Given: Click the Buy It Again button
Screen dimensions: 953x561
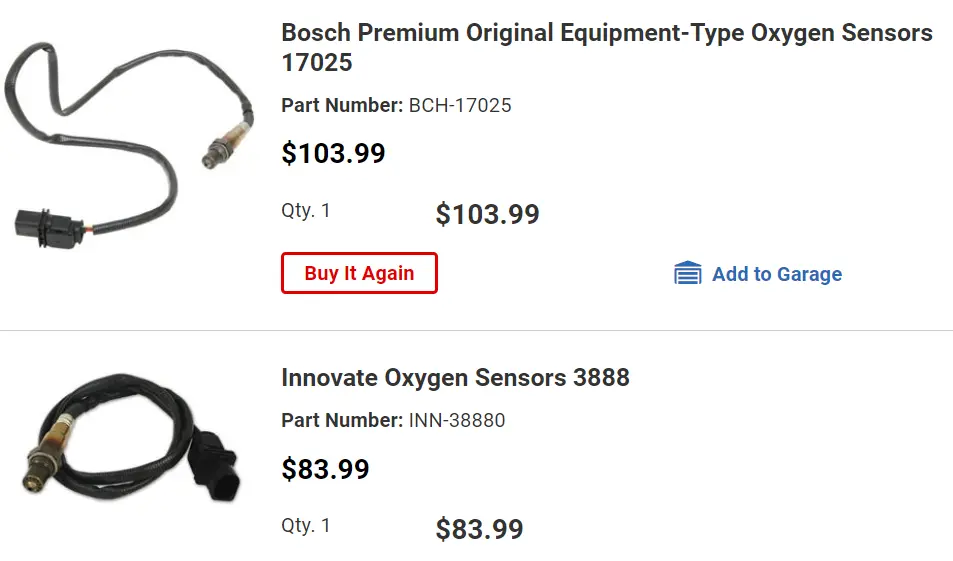Looking at the screenshot, I should pyautogui.click(x=359, y=273).
